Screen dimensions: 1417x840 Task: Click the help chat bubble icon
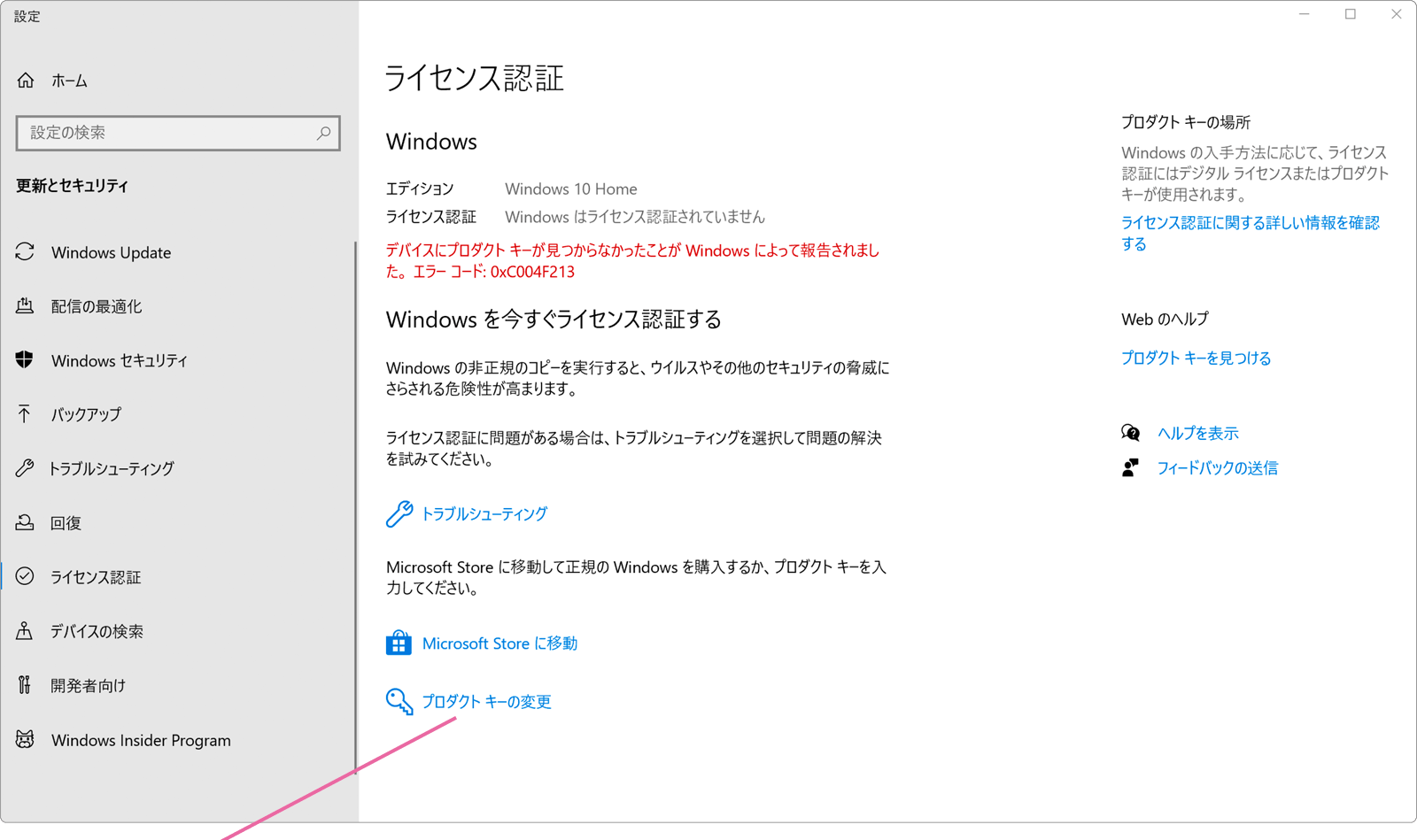coord(1131,433)
